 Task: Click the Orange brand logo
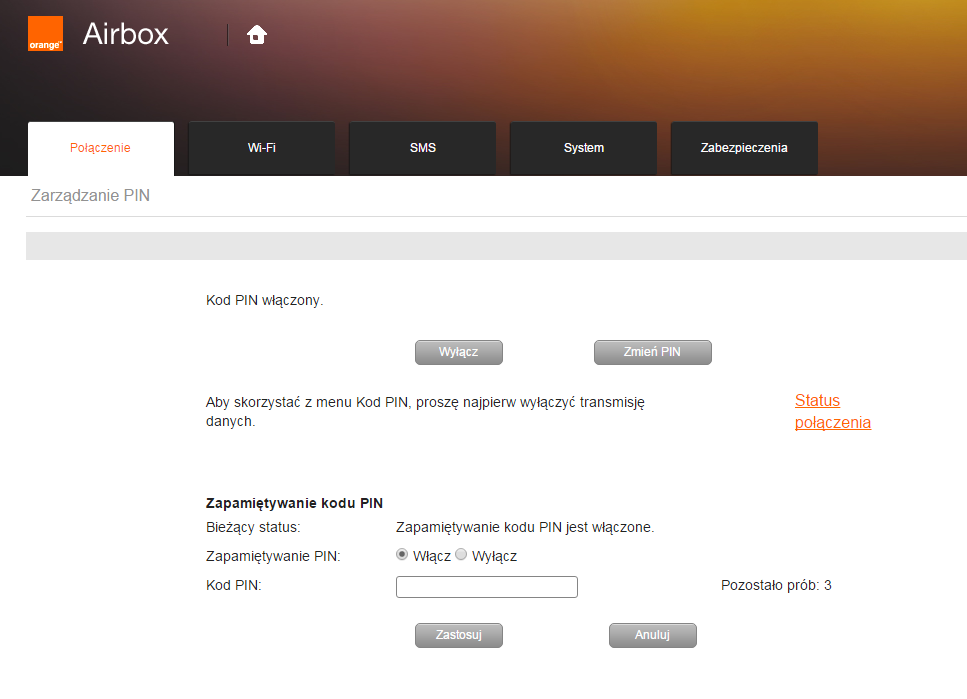tap(45, 34)
